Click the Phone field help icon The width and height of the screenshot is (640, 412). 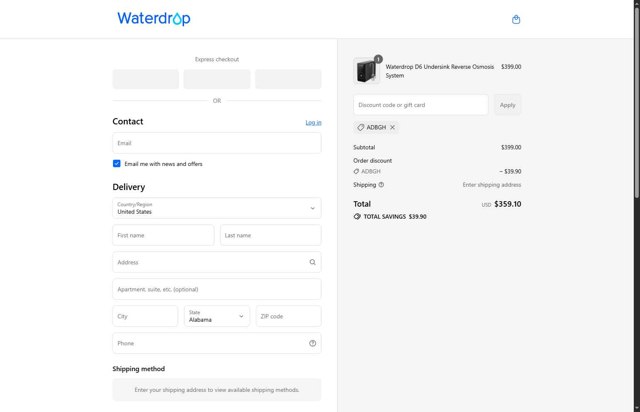[x=312, y=343]
